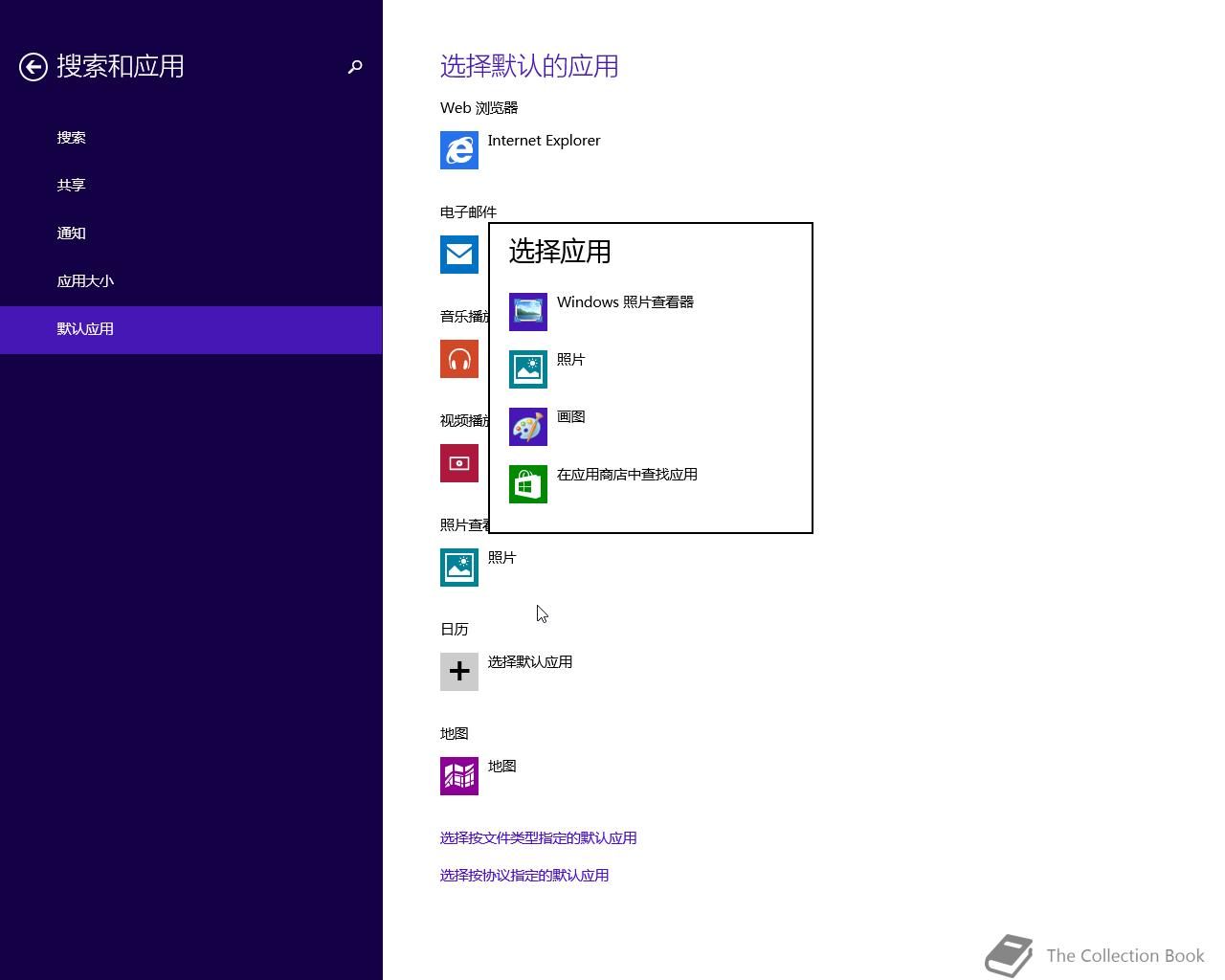Select Windows 照片查看器 text in popup
The height and width of the screenshot is (980, 1225).
[625, 302]
